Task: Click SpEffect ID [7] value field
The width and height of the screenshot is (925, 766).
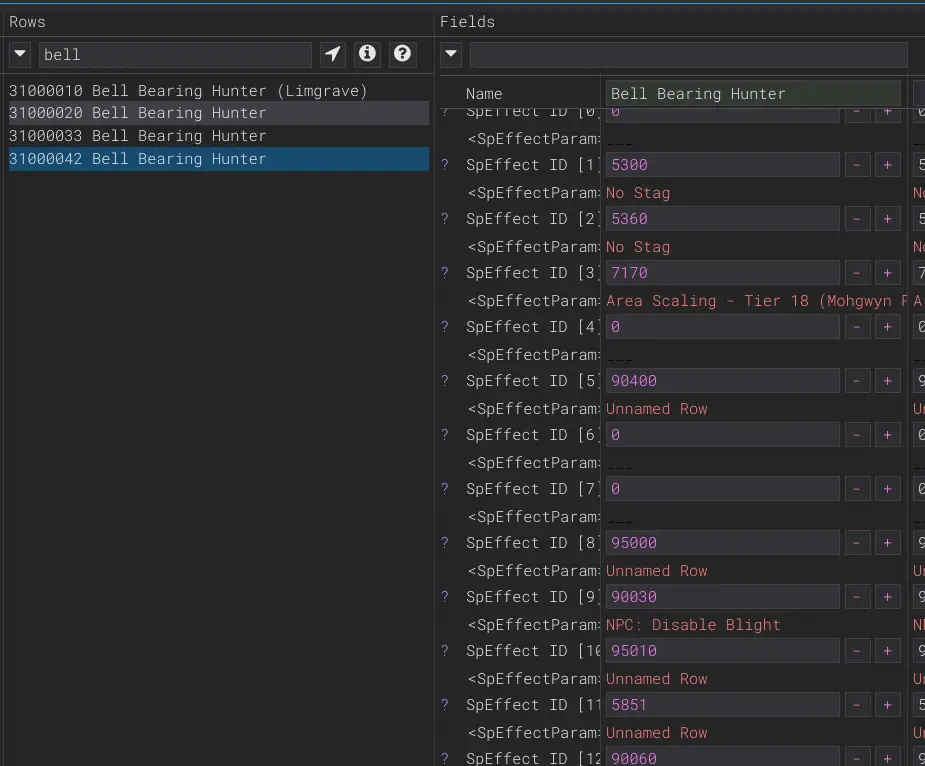Action: click(723, 489)
